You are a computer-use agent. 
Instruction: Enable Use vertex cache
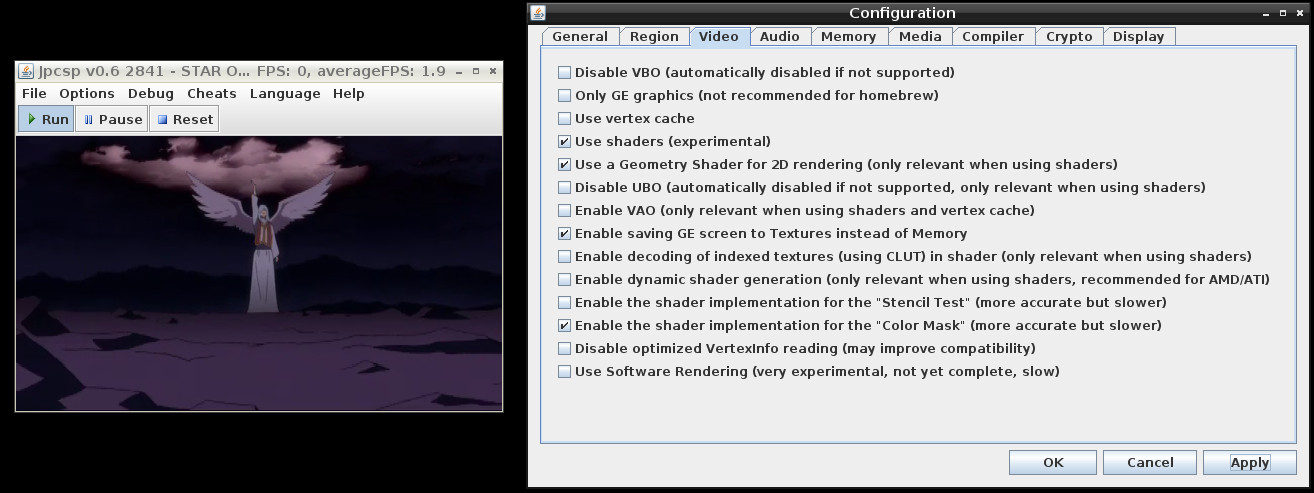coord(565,118)
